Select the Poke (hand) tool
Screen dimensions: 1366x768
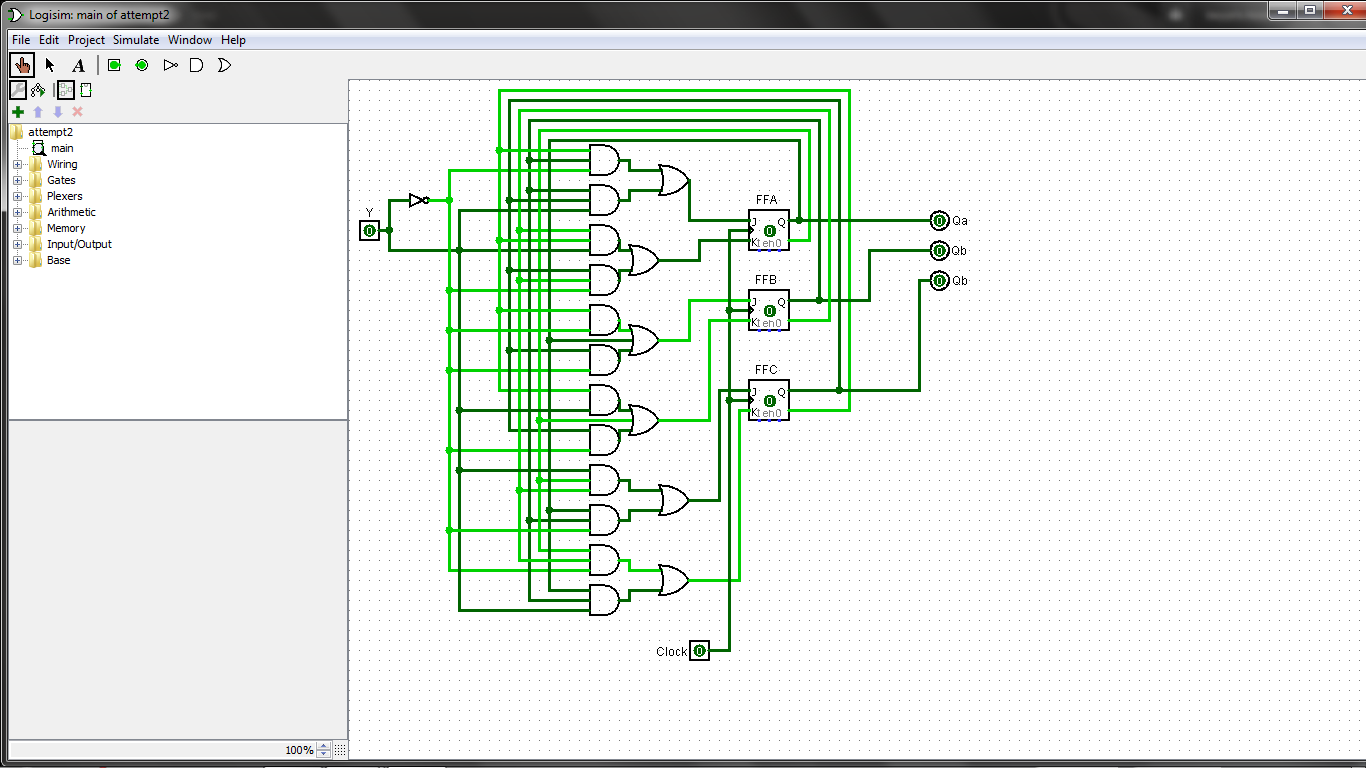pyautogui.click(x=21, y=65)
